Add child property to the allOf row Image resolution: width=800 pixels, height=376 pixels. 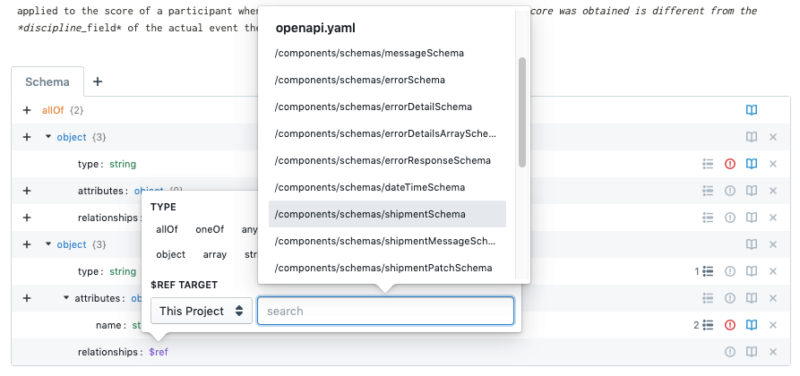(x=27, y=110)
